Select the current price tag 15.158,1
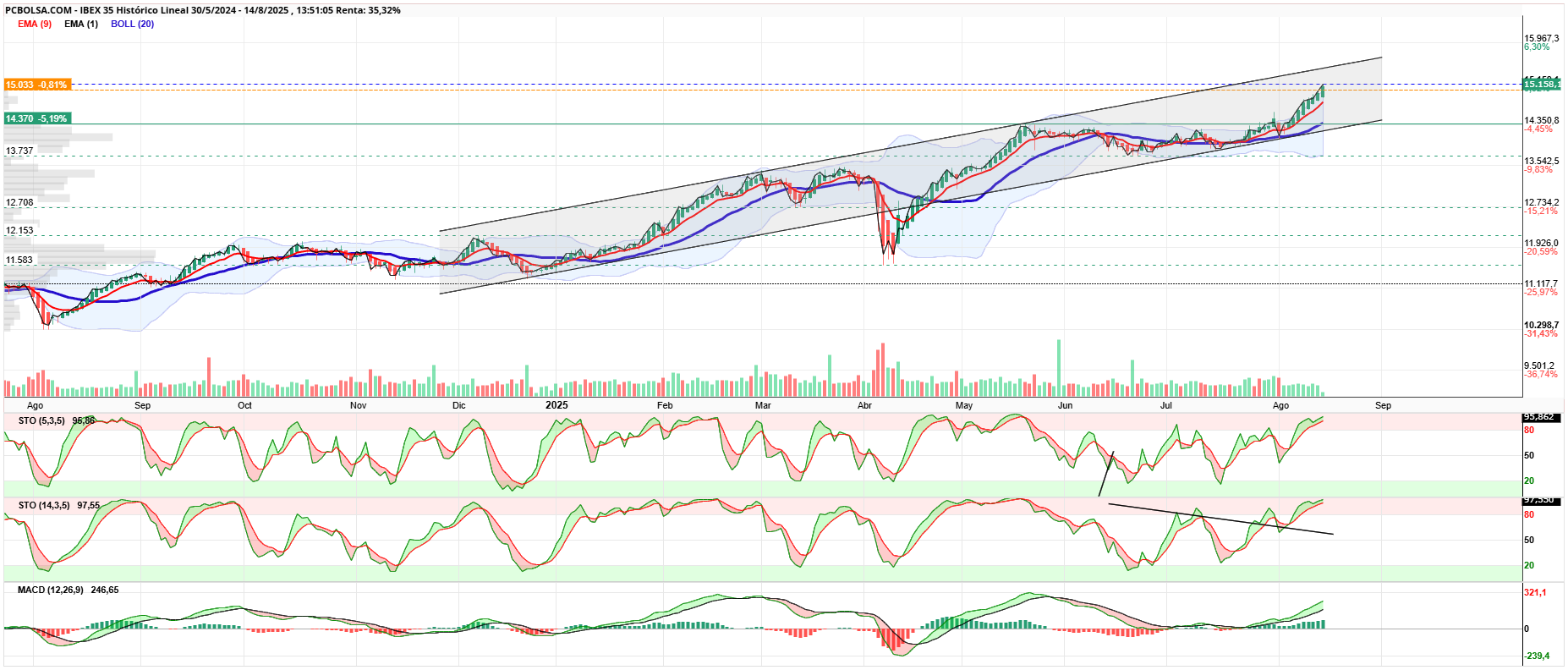 [x=1542, y=84]
